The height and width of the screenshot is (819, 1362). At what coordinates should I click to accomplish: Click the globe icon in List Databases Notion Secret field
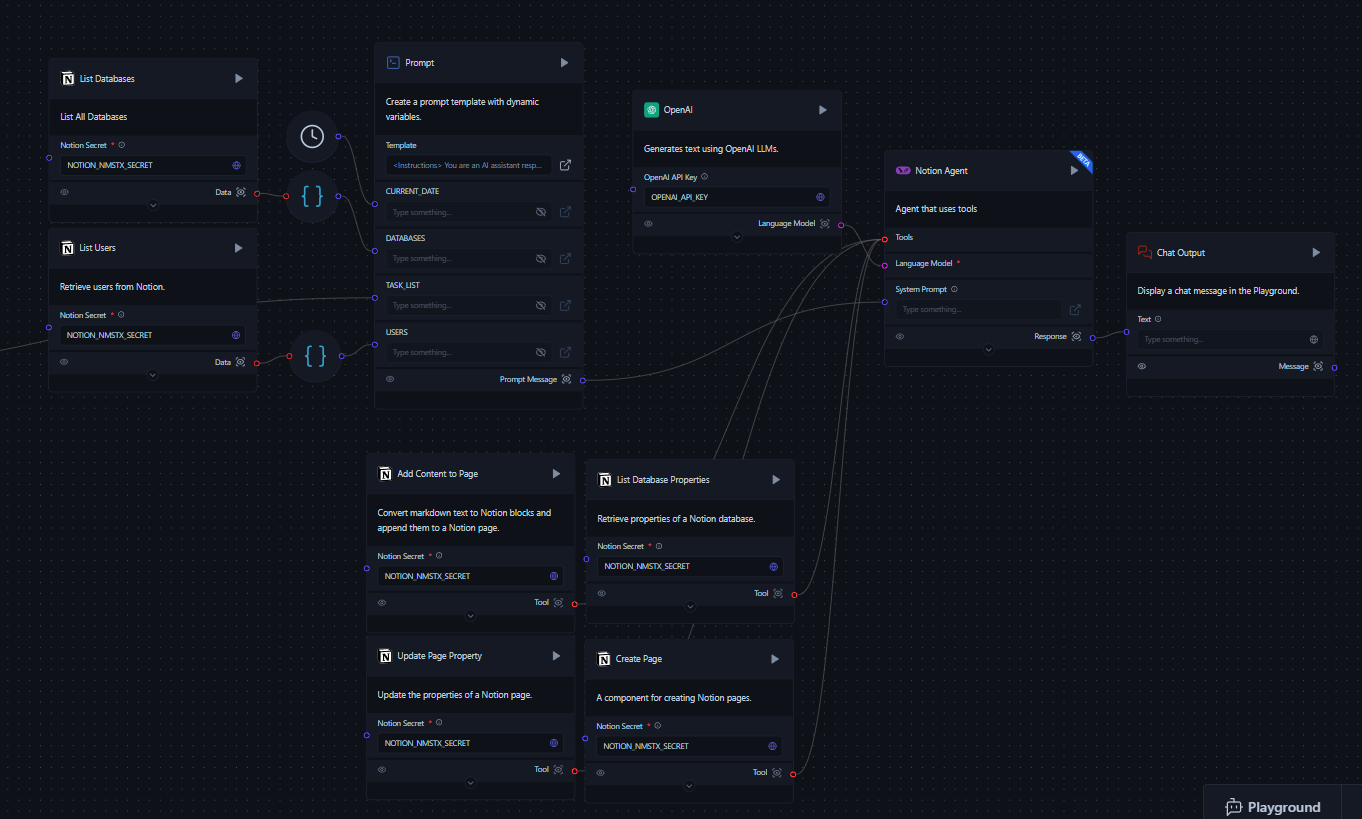click(236, 164)
